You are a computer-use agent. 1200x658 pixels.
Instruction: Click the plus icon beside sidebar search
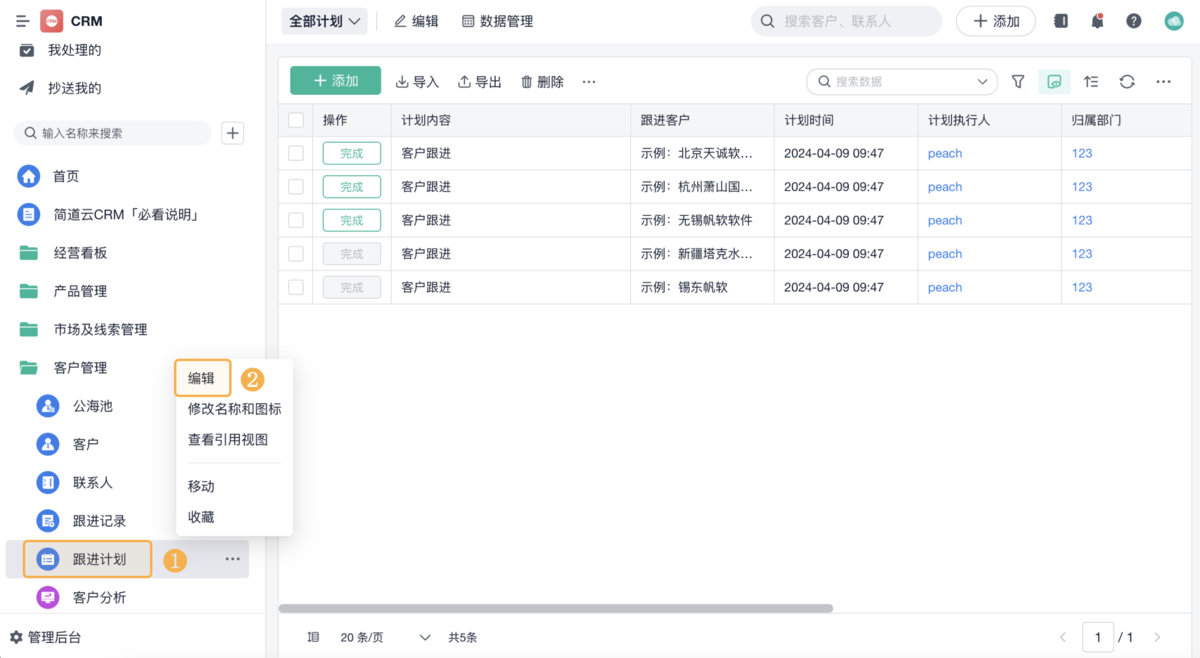[232, 133]
